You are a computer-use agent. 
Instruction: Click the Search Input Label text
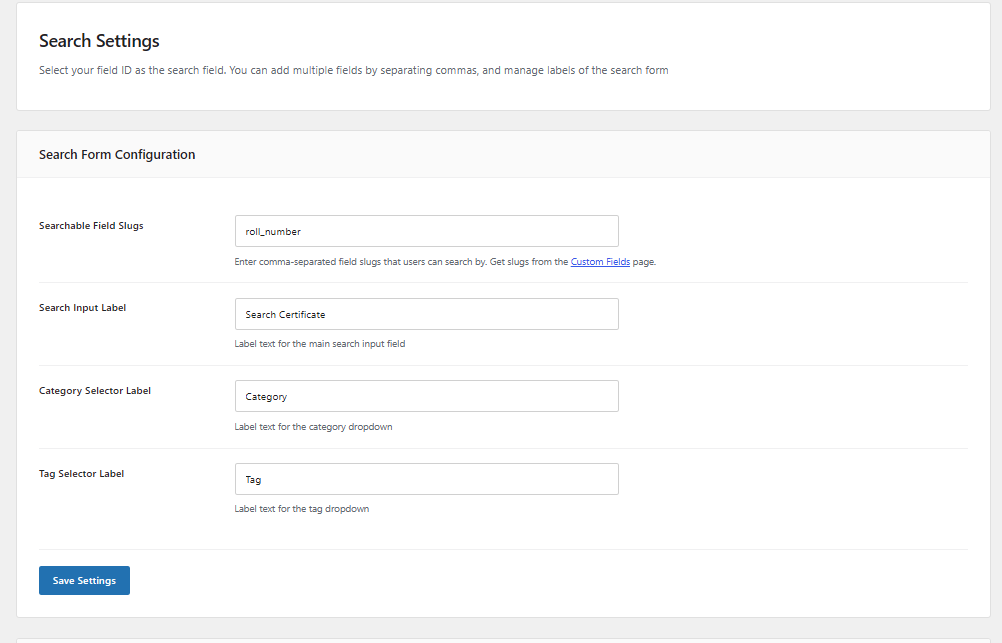82,307
